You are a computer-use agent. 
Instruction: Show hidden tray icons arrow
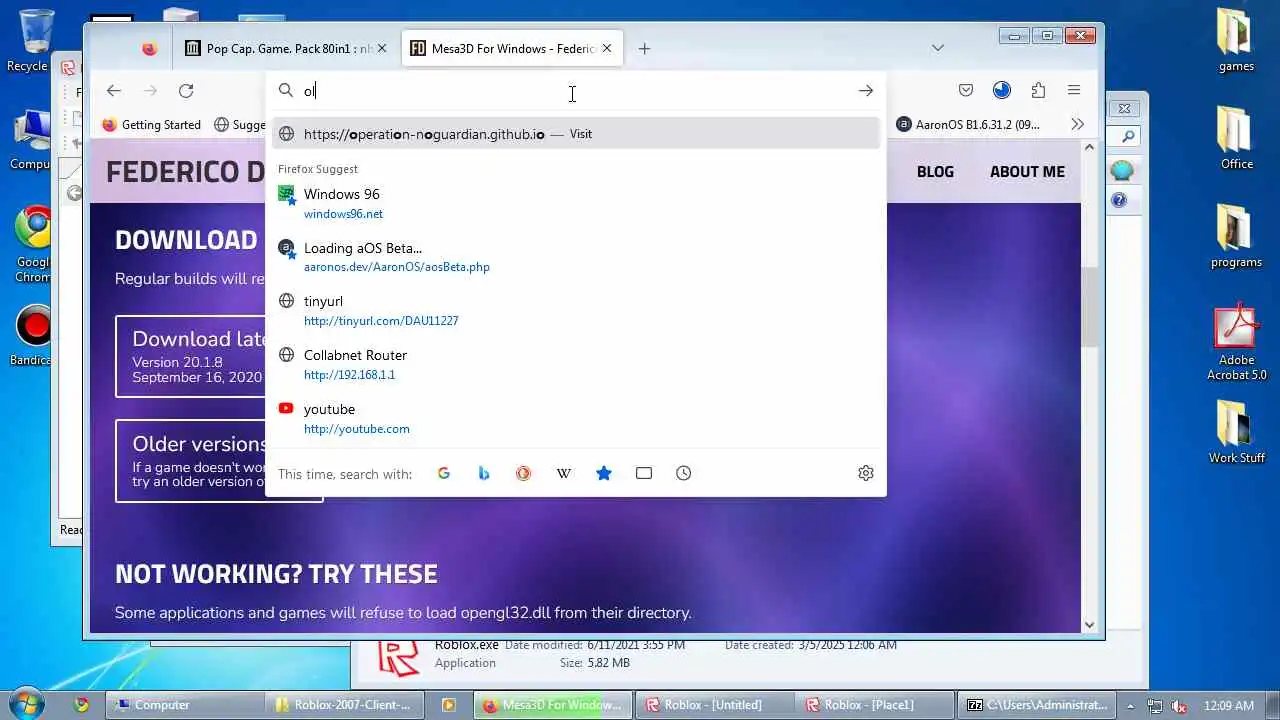(x=1131, y=705)
